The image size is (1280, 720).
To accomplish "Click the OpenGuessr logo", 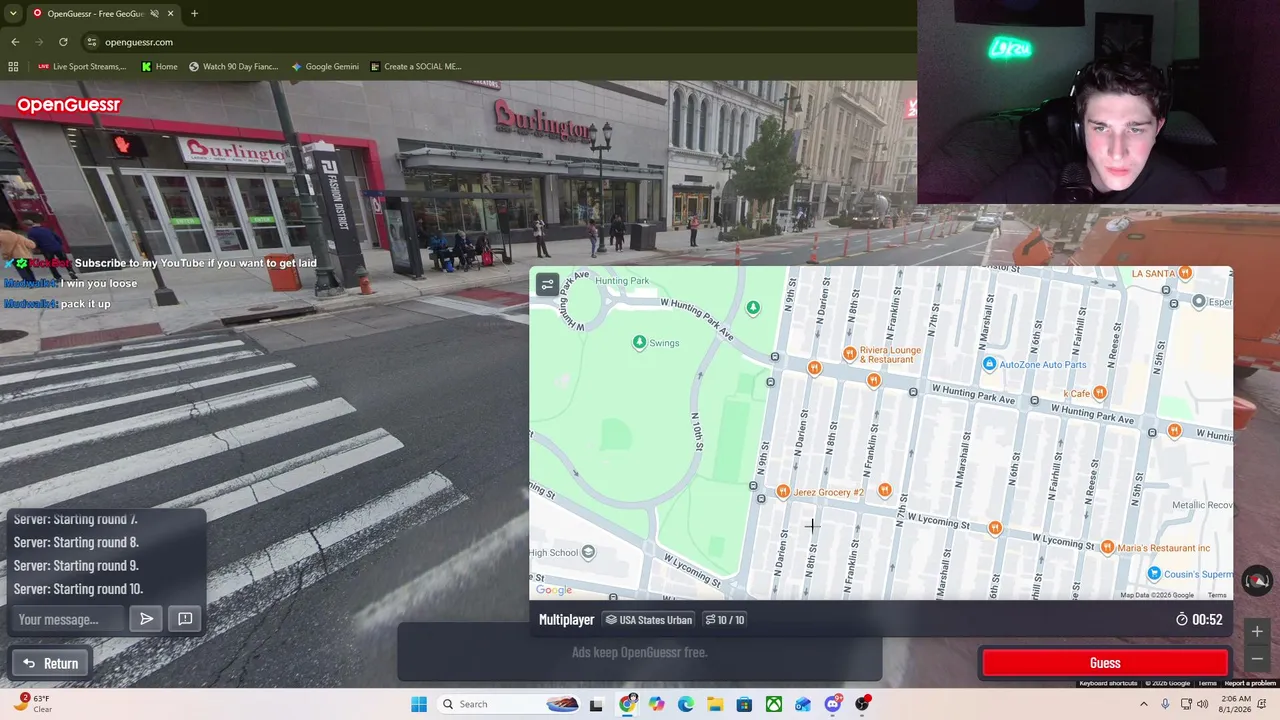I will tap(68, 105).
